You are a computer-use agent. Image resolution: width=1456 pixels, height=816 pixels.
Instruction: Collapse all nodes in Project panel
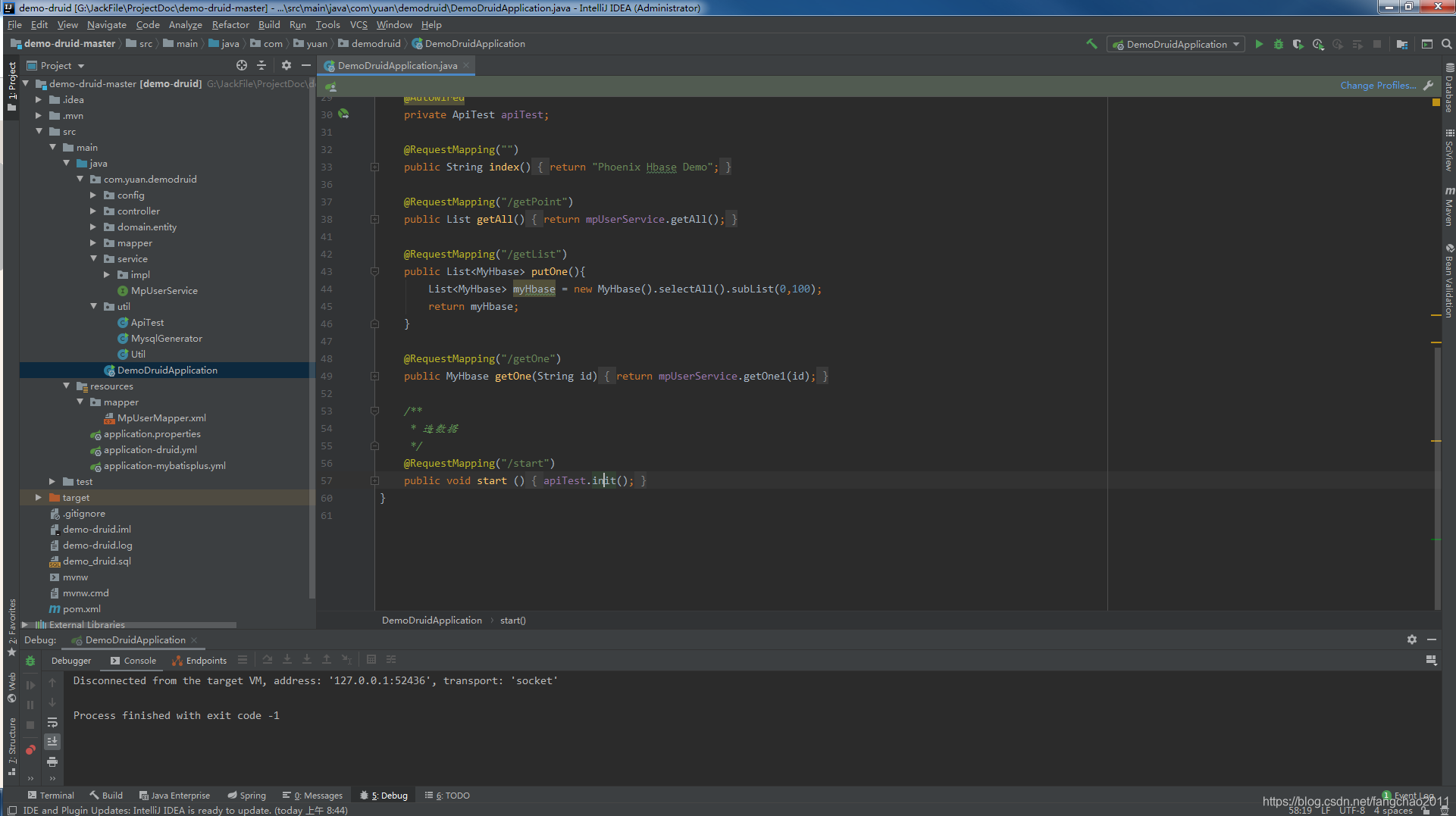click(261, 65)
